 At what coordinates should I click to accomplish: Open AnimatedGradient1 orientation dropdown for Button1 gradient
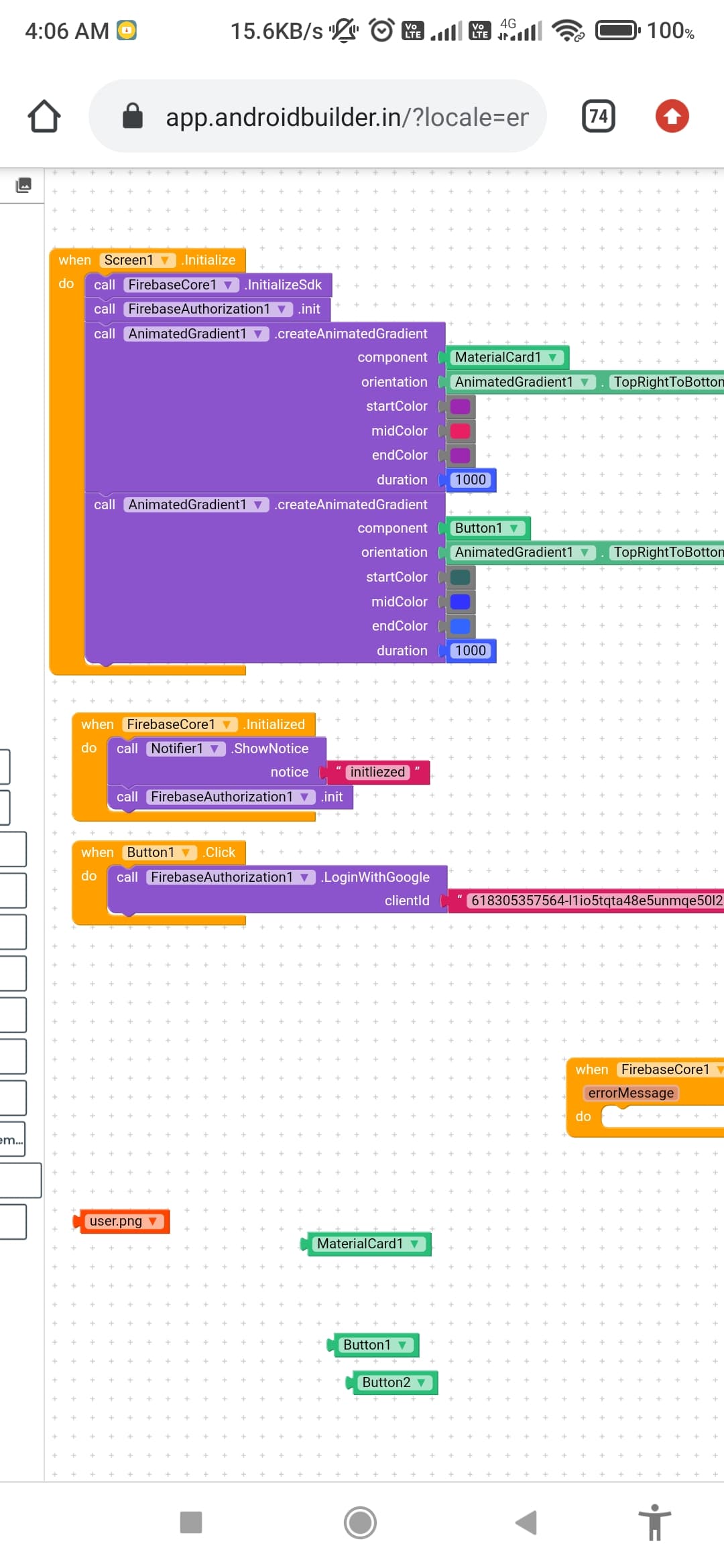(x=523, y=552)
